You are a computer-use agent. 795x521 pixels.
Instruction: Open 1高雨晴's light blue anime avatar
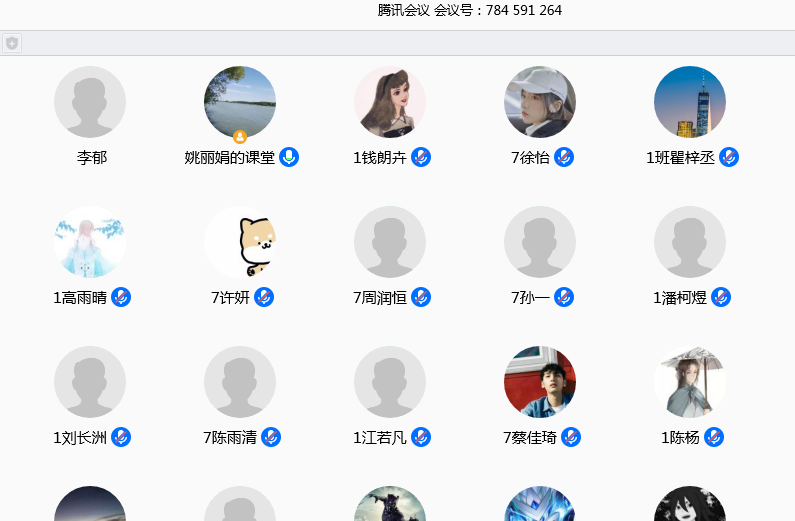click(90, 242)
